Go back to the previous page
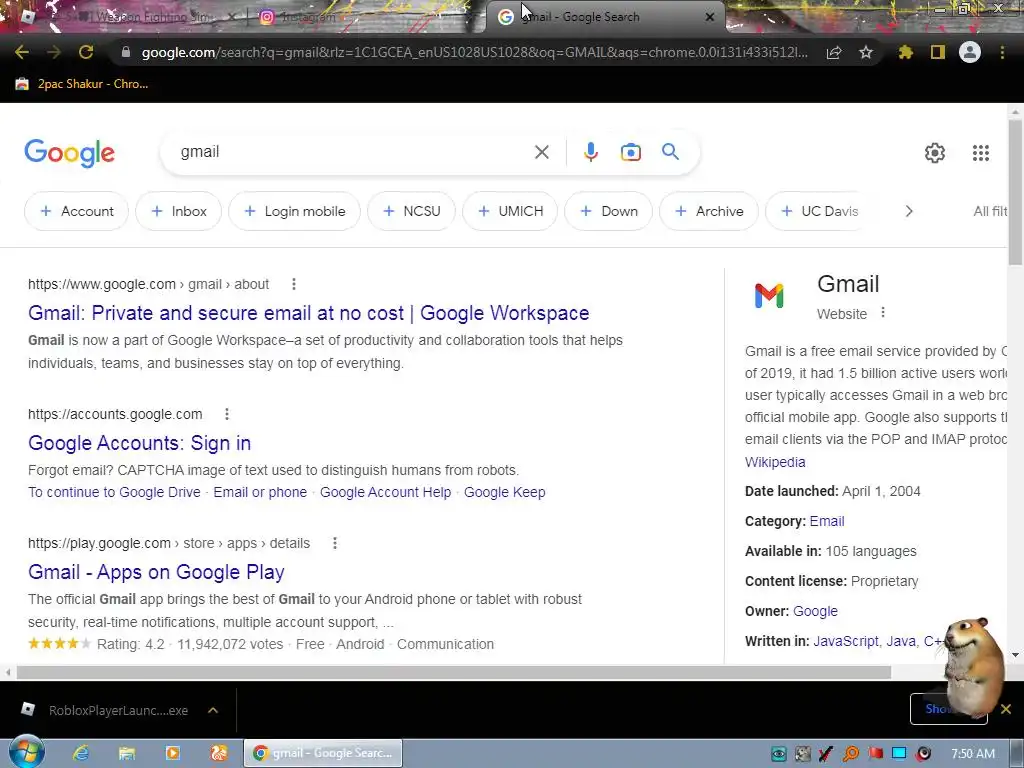The image size is (1024, 768). [x=22, y=52]
